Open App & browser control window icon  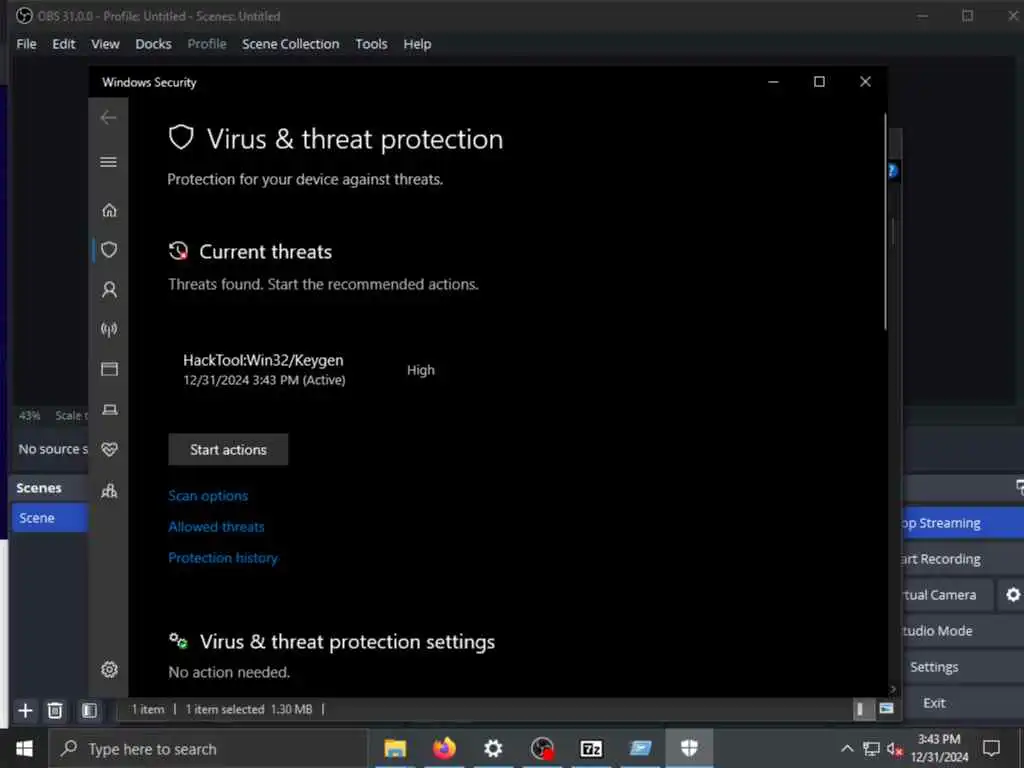[x=109, y=369]
